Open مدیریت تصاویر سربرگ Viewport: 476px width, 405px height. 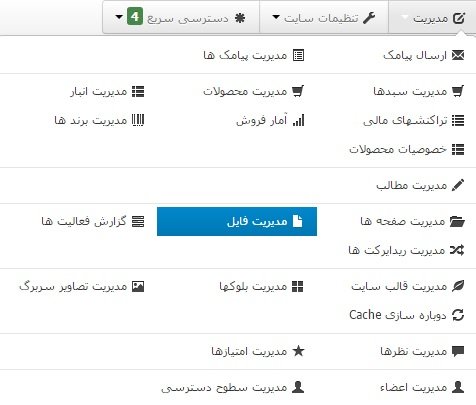[x=82, y=286]
